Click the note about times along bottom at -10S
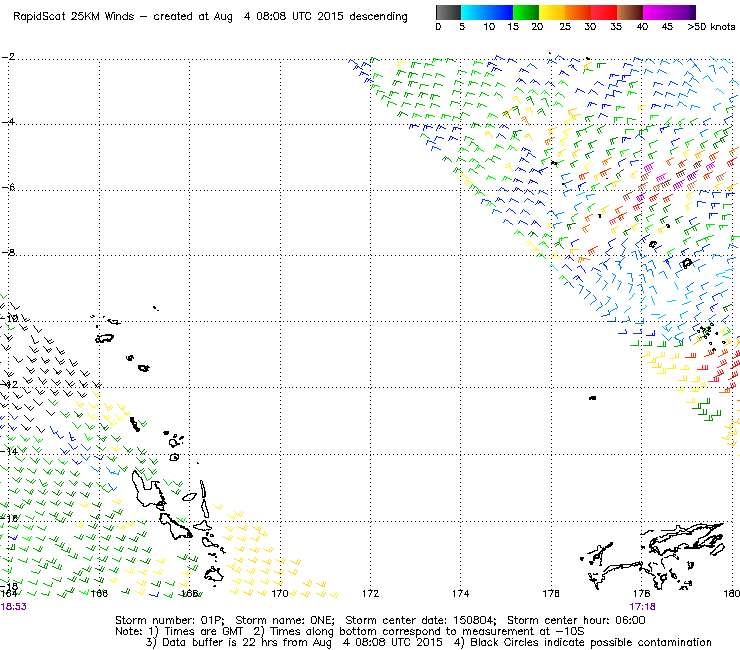 pyautogui.click(x=419, y=631)
